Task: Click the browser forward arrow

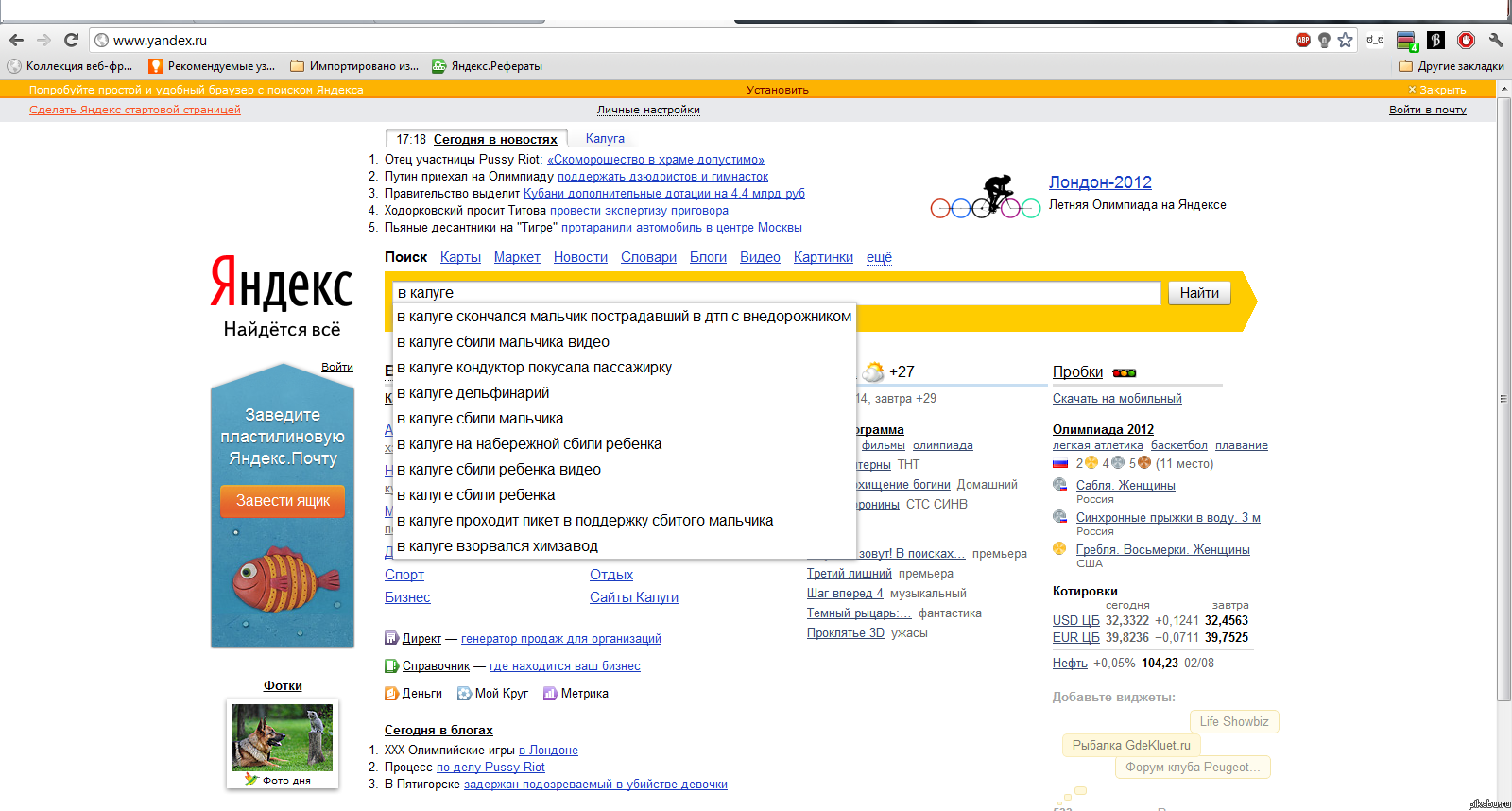Action: (x=43, y=40)
